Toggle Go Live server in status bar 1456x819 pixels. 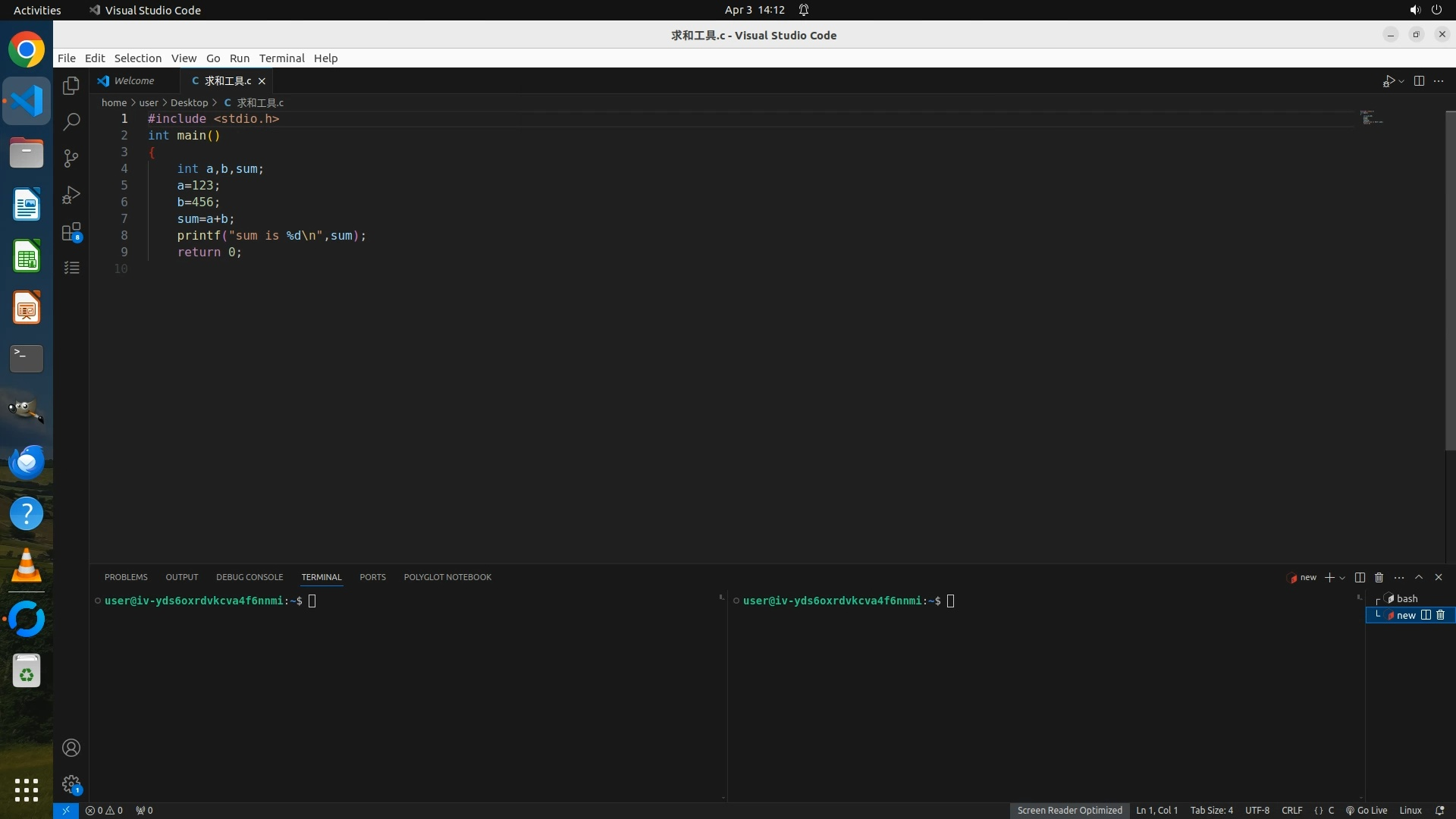pos(1367,810)
